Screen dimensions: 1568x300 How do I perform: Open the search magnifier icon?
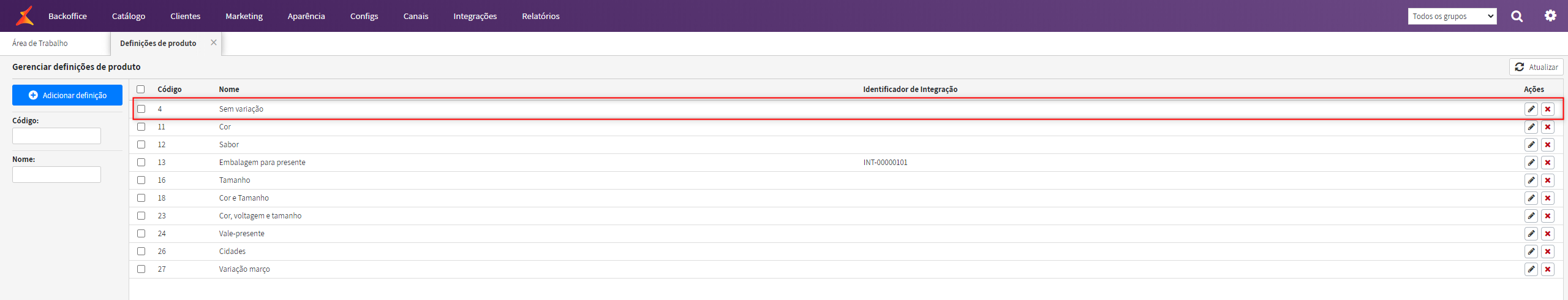pos(1517,16)
